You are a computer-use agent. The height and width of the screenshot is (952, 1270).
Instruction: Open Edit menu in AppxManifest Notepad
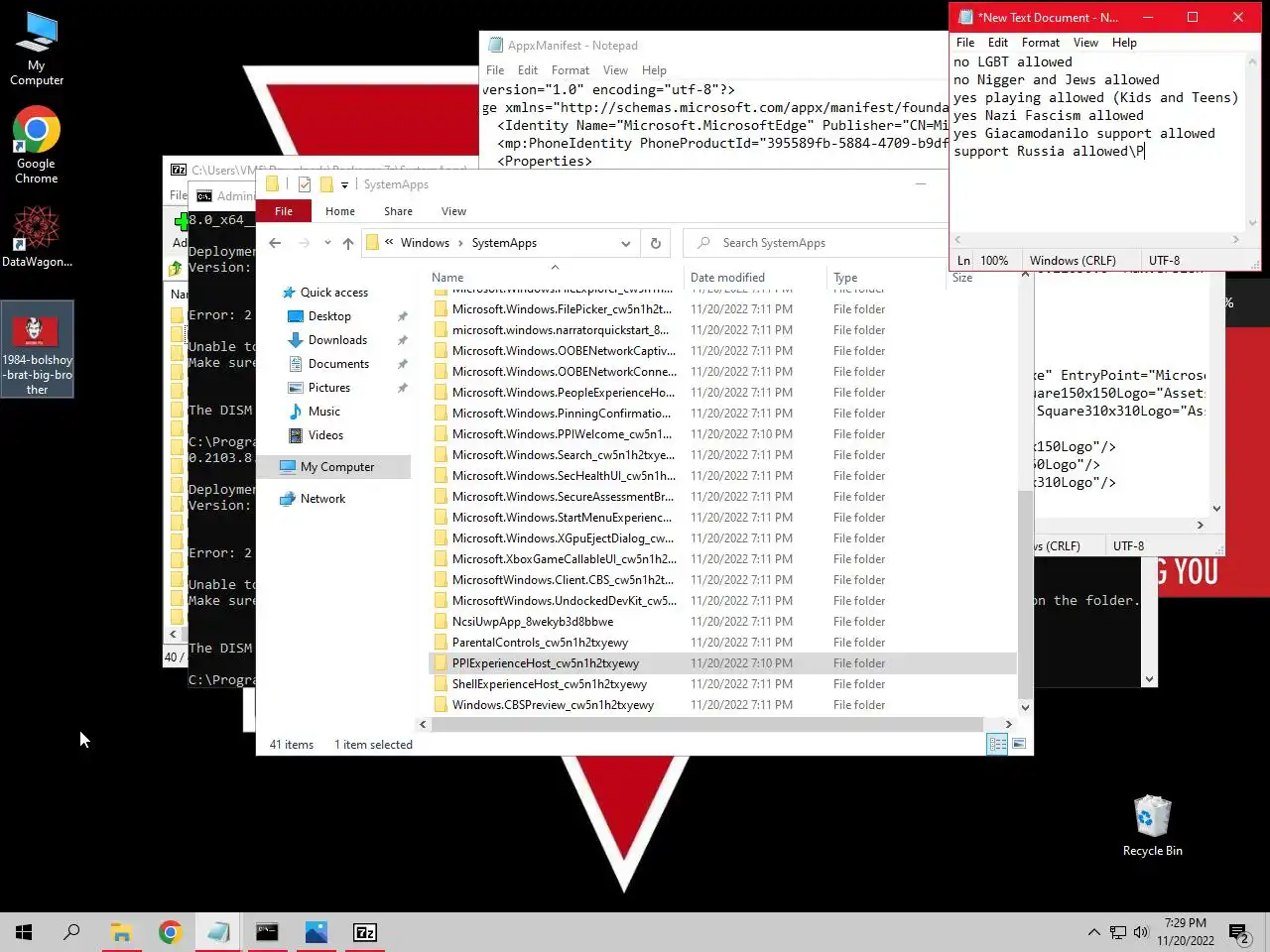coord(528,70)
